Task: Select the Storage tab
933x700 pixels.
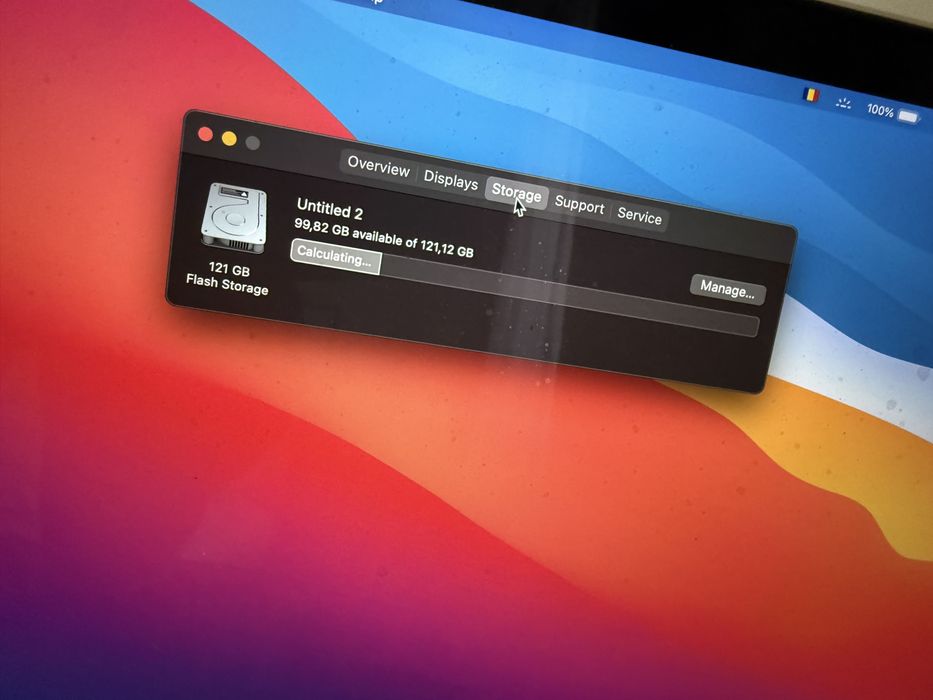Action: [516, 193]
